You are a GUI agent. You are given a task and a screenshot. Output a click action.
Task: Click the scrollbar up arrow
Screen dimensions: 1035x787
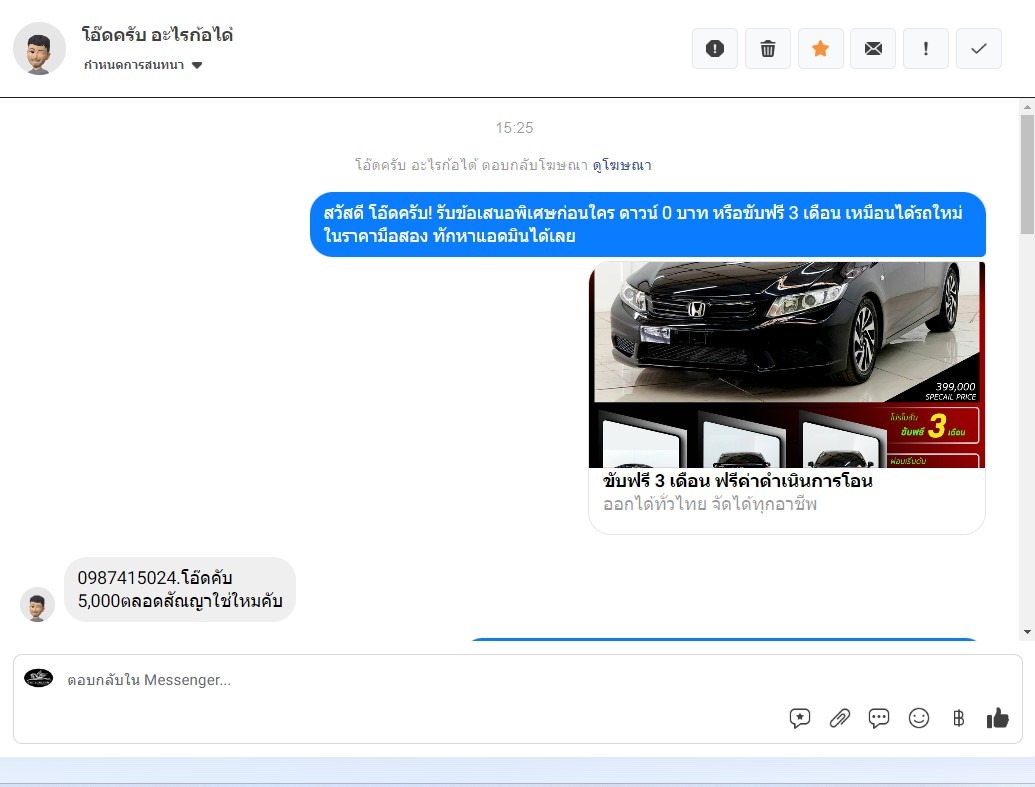point(1026,106)
